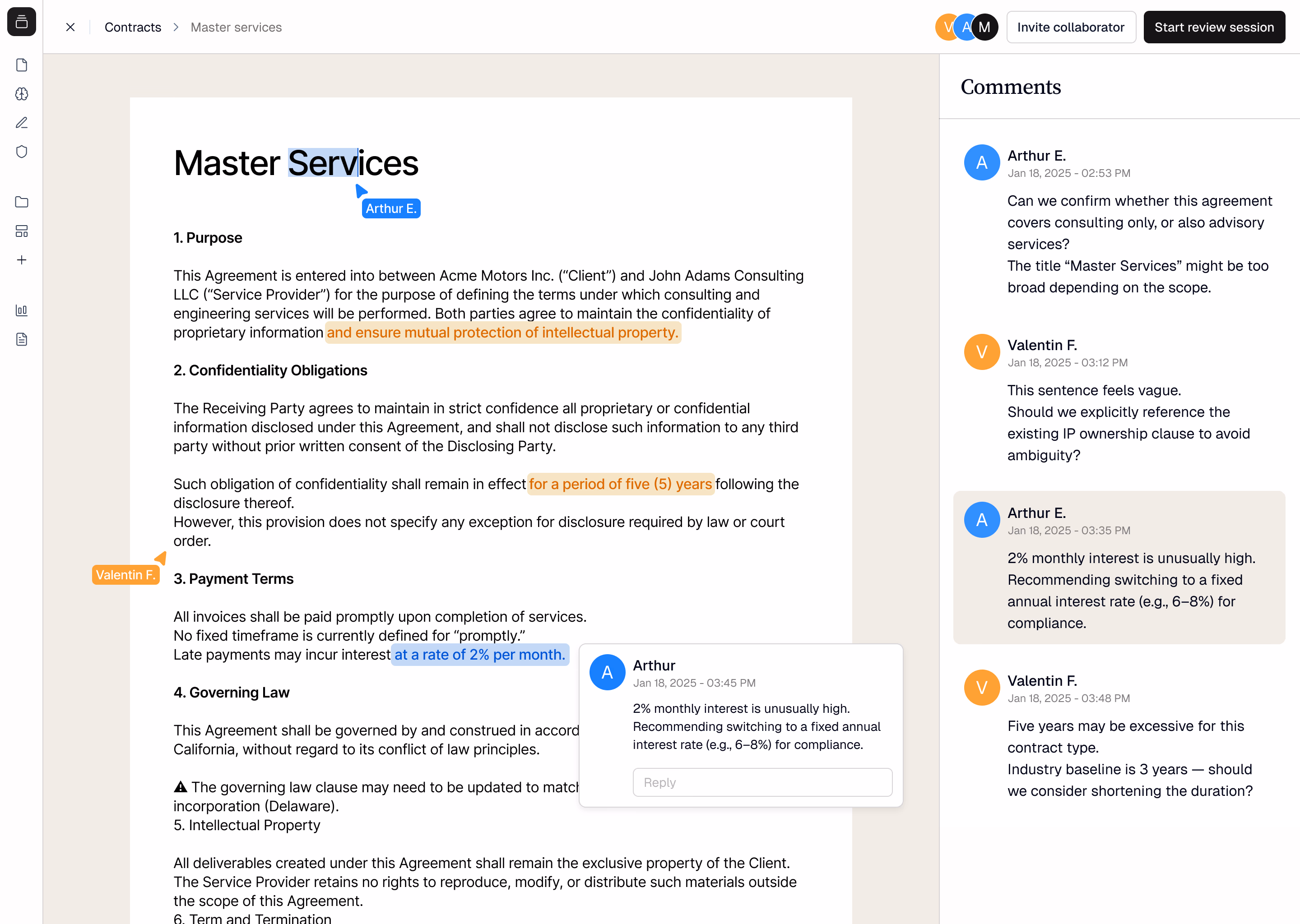Click Start review session

click(x=1214, y=28)
